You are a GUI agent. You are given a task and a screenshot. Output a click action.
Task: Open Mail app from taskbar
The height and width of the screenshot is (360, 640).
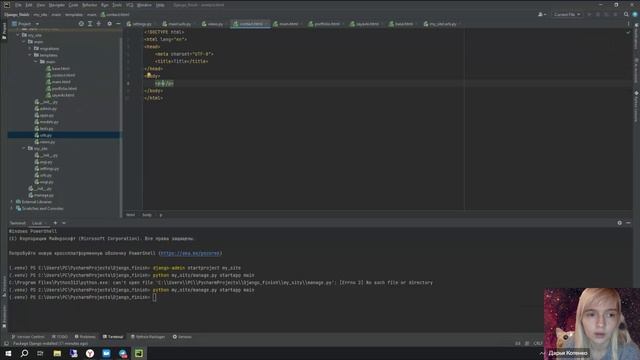106,353
